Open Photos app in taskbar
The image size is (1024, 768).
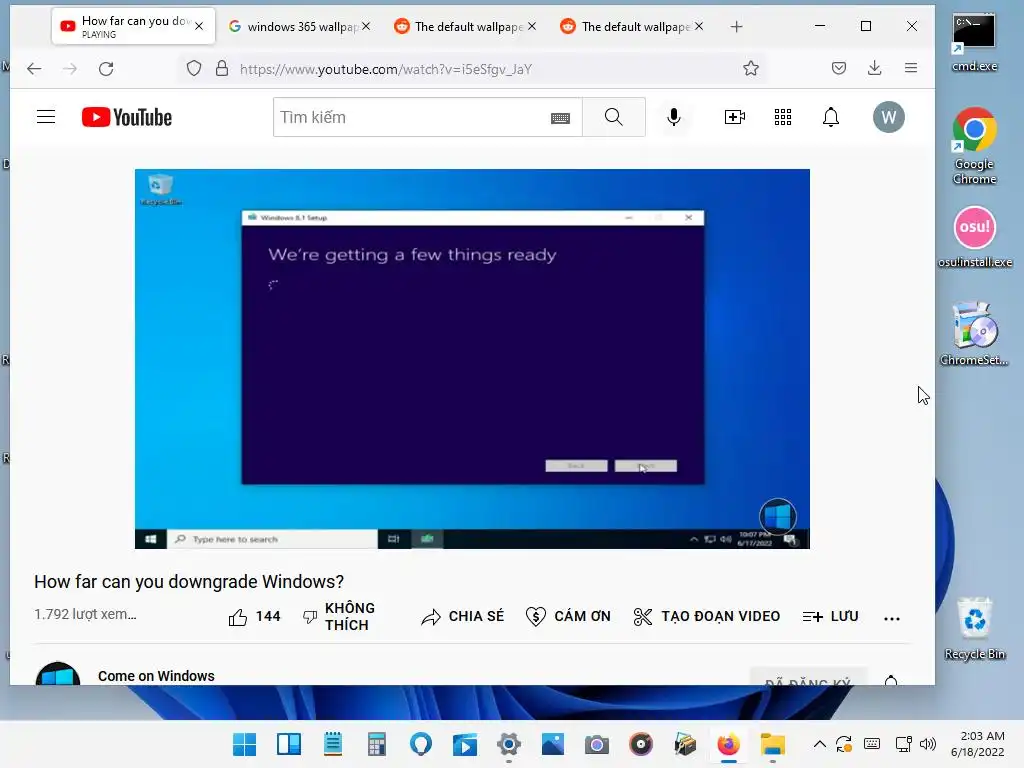click(552, 744)
